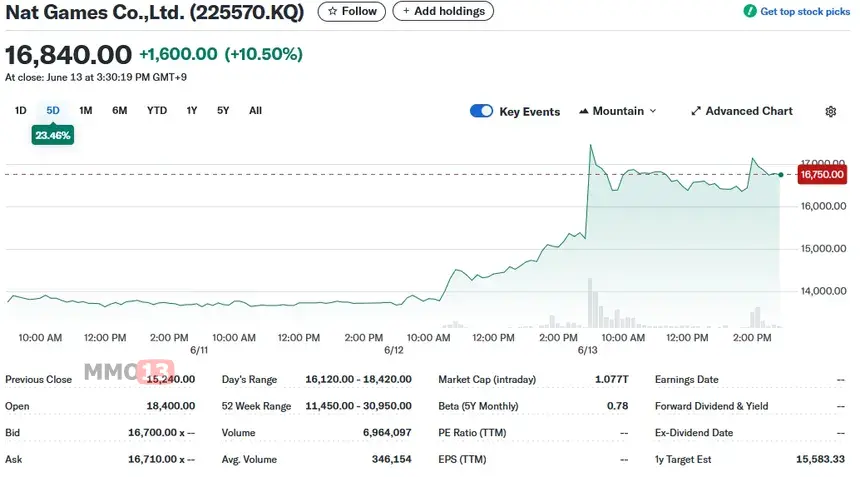Open the Mountain chart type dropdown
Screen dimensions: 860x477
618,111
